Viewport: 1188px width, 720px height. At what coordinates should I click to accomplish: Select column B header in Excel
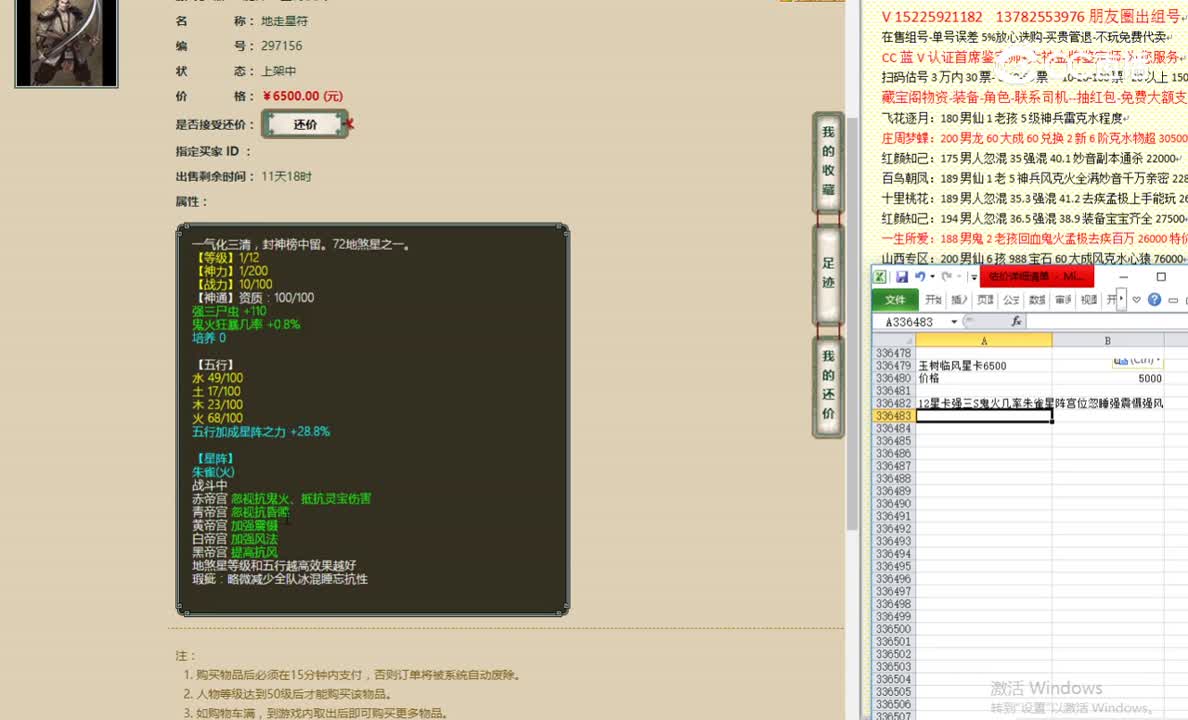[1108, 340]
